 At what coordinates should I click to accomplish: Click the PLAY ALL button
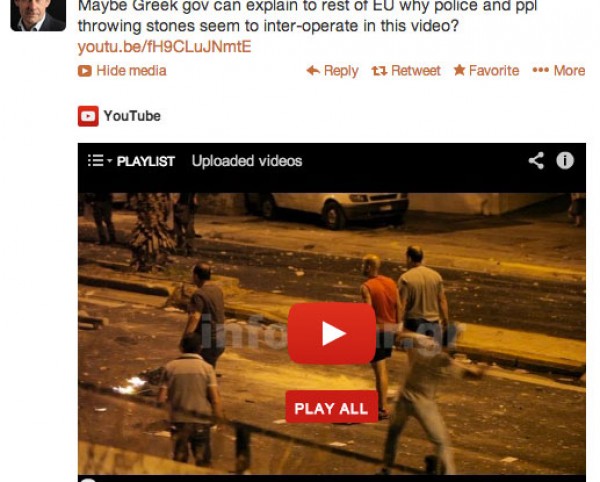(332, 408)
